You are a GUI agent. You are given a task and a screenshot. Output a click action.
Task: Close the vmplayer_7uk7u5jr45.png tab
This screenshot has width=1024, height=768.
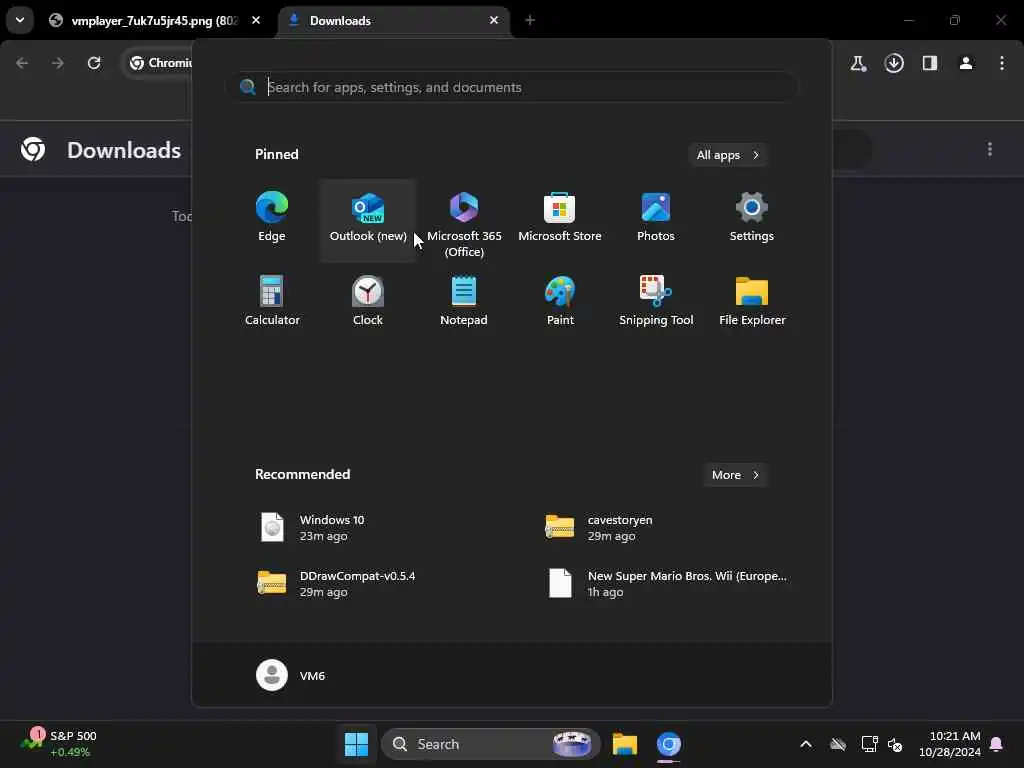(256, 20)
